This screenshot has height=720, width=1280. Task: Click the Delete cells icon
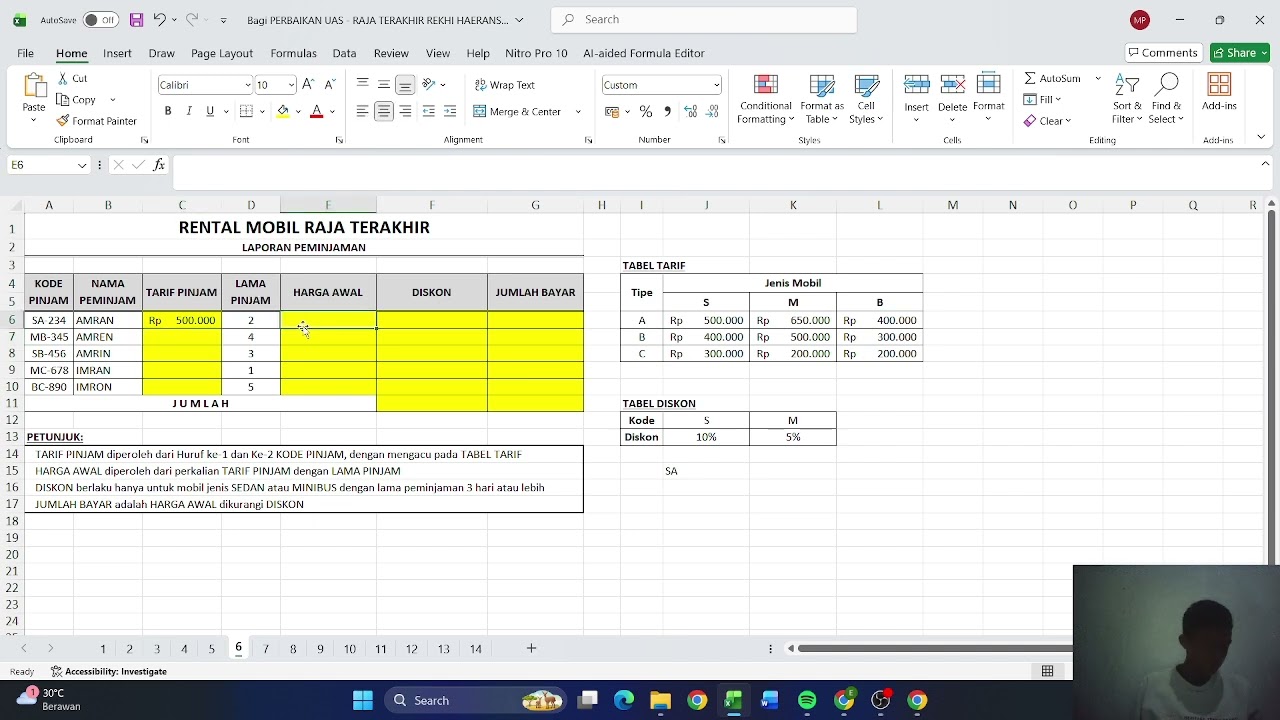coord(952,85)
